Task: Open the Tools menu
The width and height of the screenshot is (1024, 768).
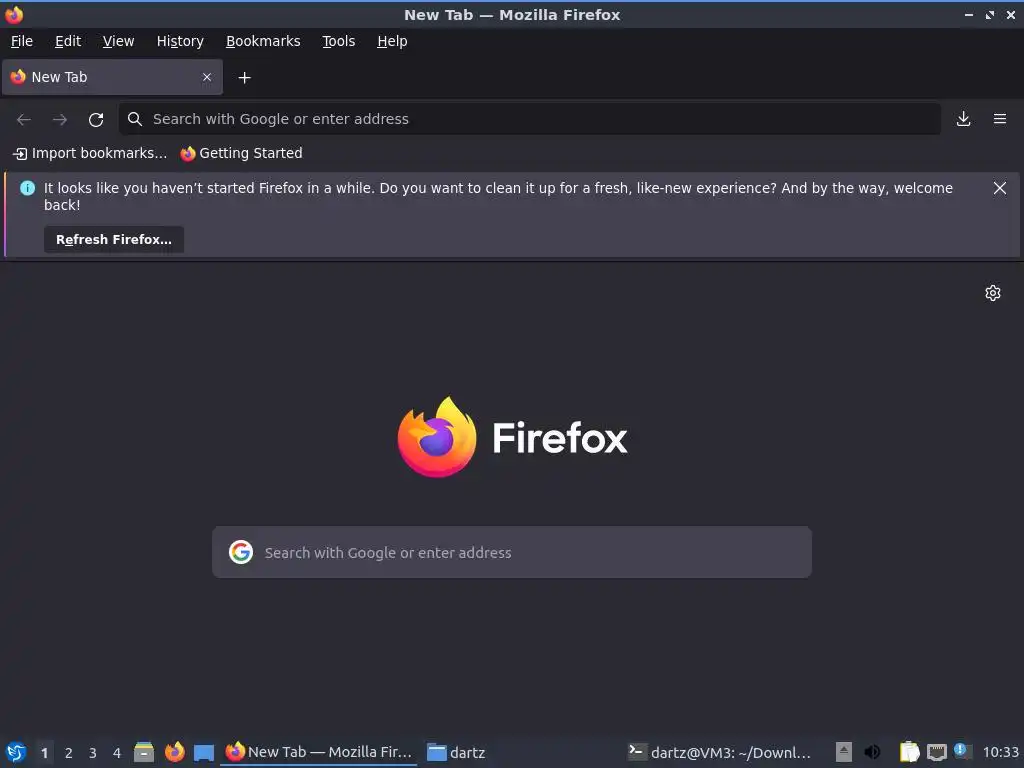Action: click(338, 41)
